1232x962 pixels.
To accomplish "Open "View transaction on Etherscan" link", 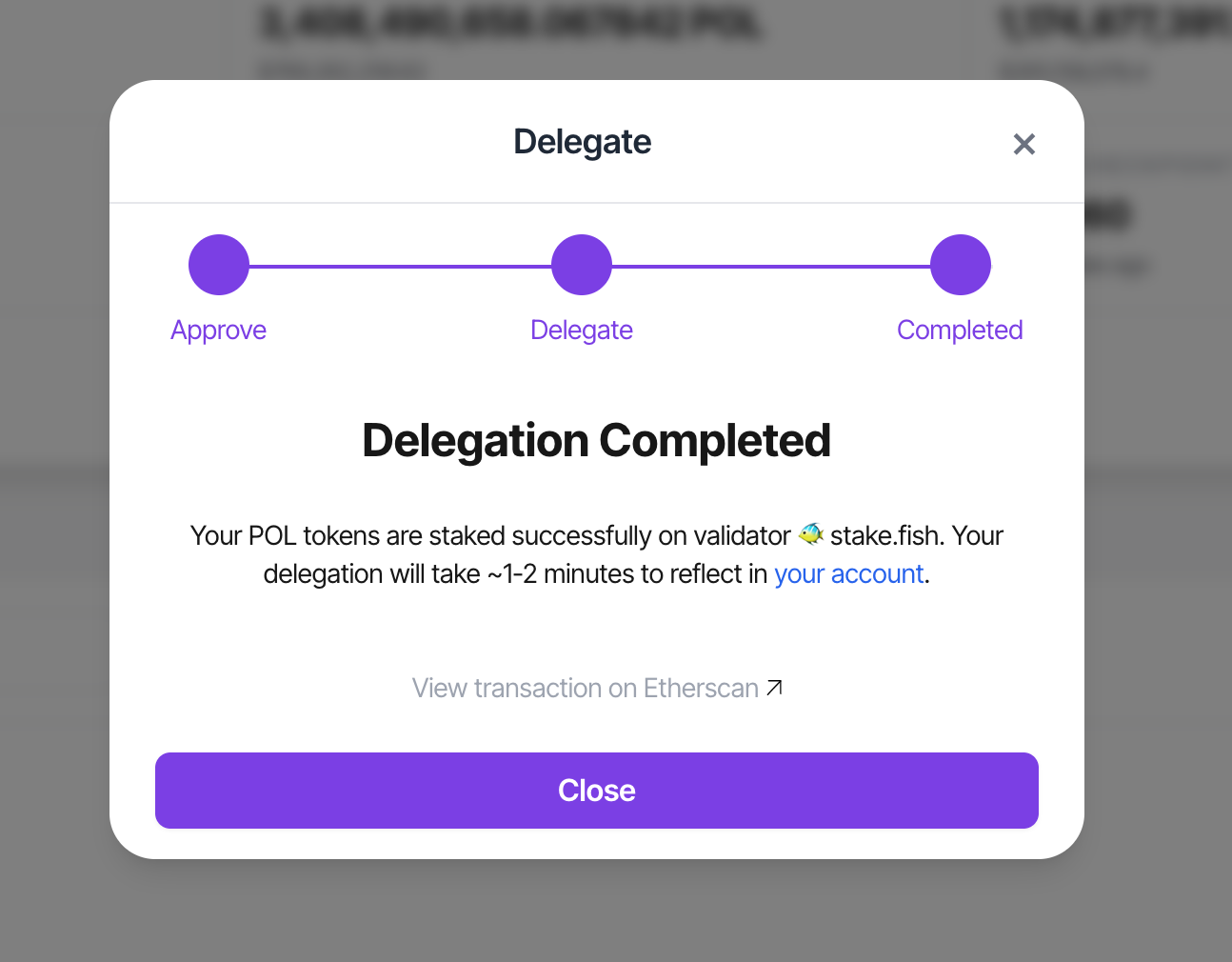I will pyautogui.click(x=585, y=688).
